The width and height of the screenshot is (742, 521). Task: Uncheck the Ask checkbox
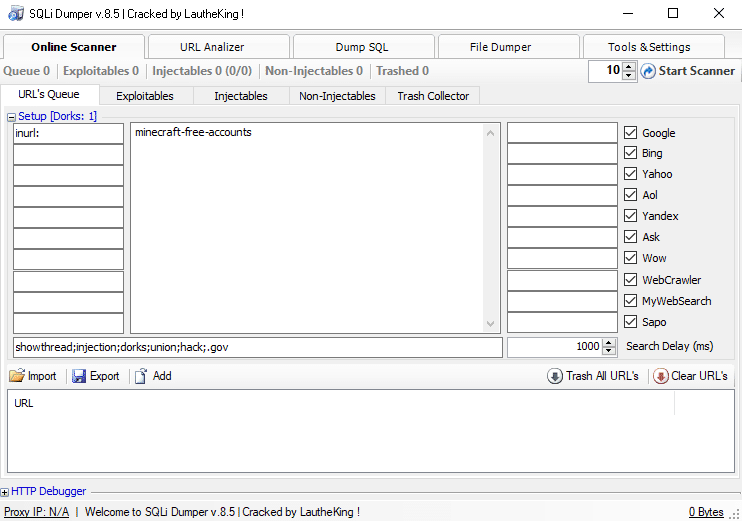pos(630,237)
